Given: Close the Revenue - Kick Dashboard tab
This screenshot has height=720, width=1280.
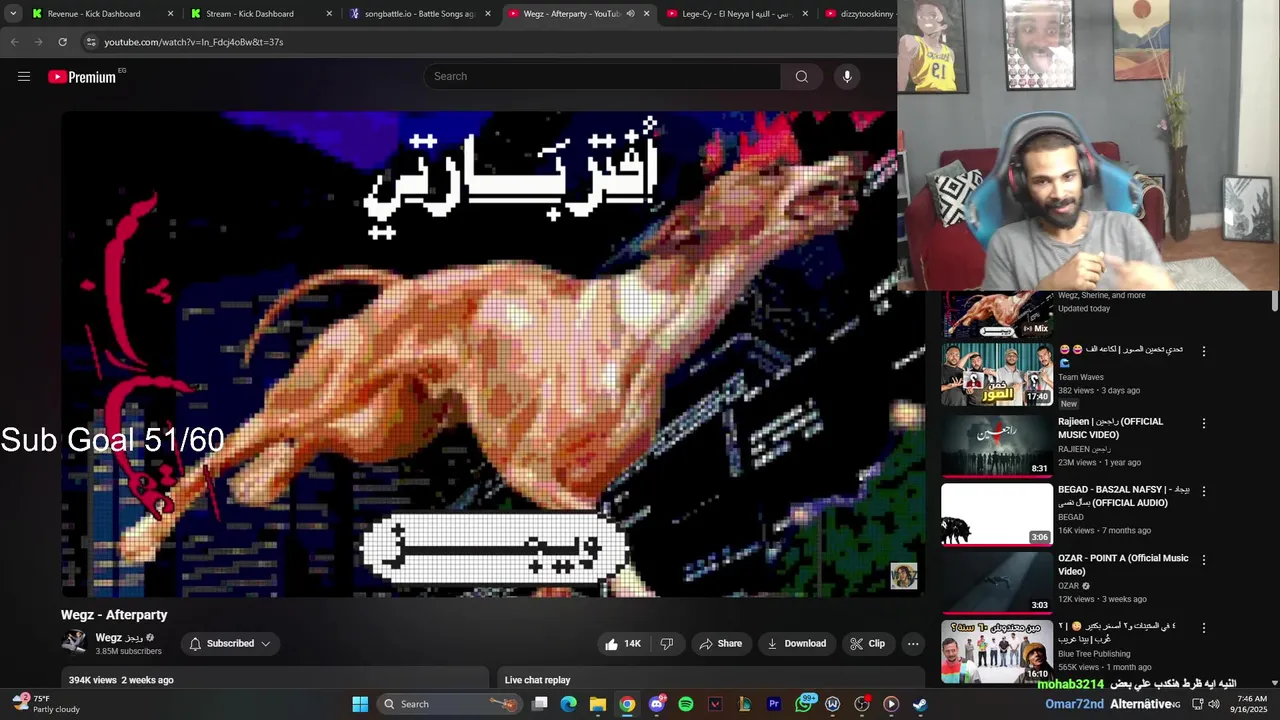Looking at the screenshot, I should click(x=170, y=14).
